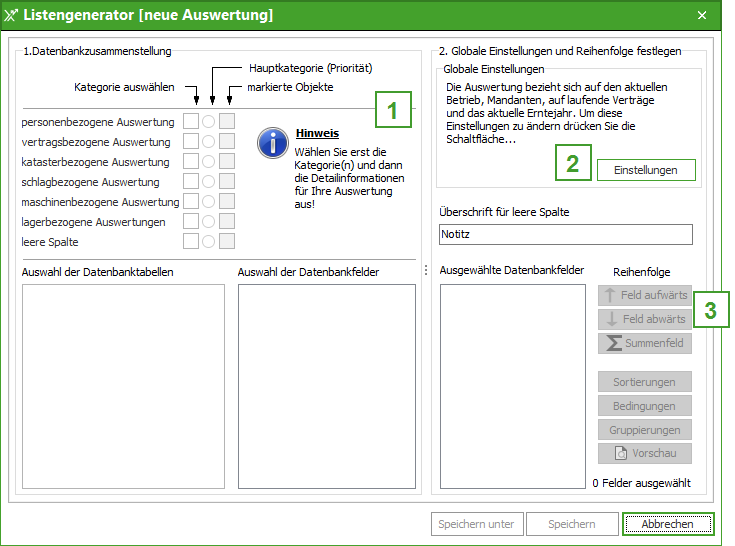Toggle markierte Objekte for maschinenbezogene Auswertung
This screenshot has height=546, width=735.
pos(227,202)
